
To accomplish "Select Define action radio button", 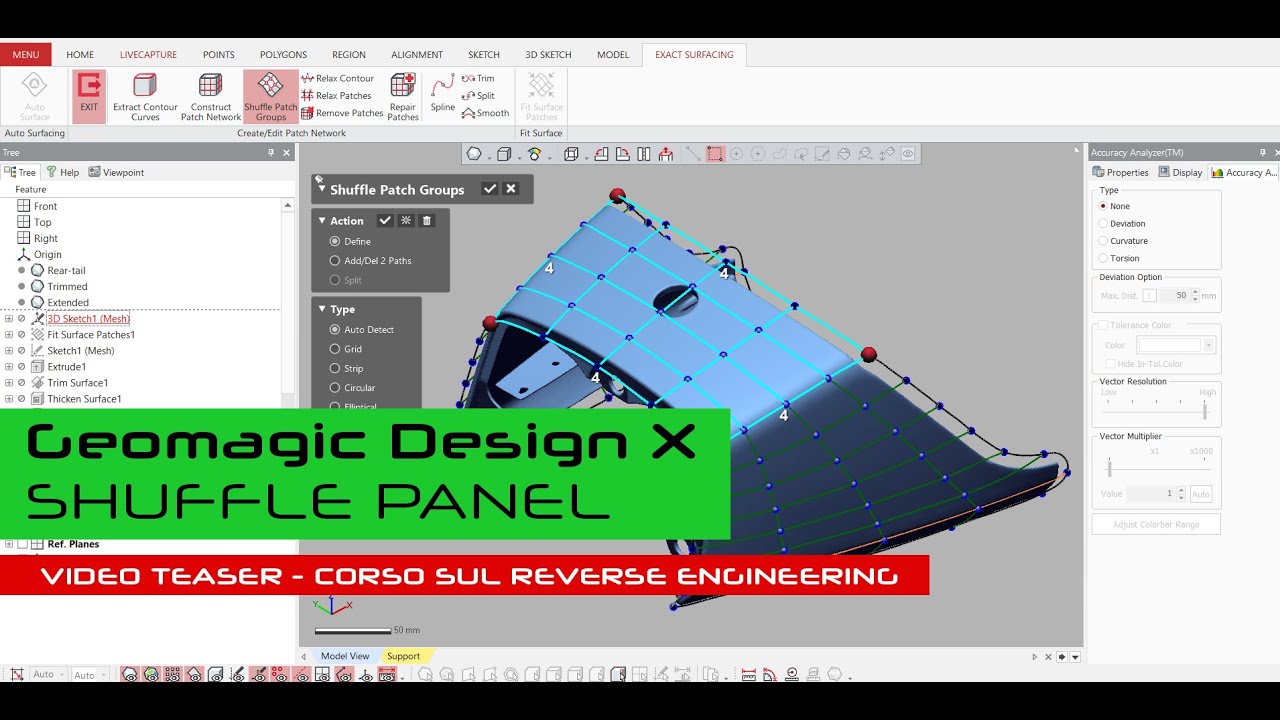I will click(335, 241).
